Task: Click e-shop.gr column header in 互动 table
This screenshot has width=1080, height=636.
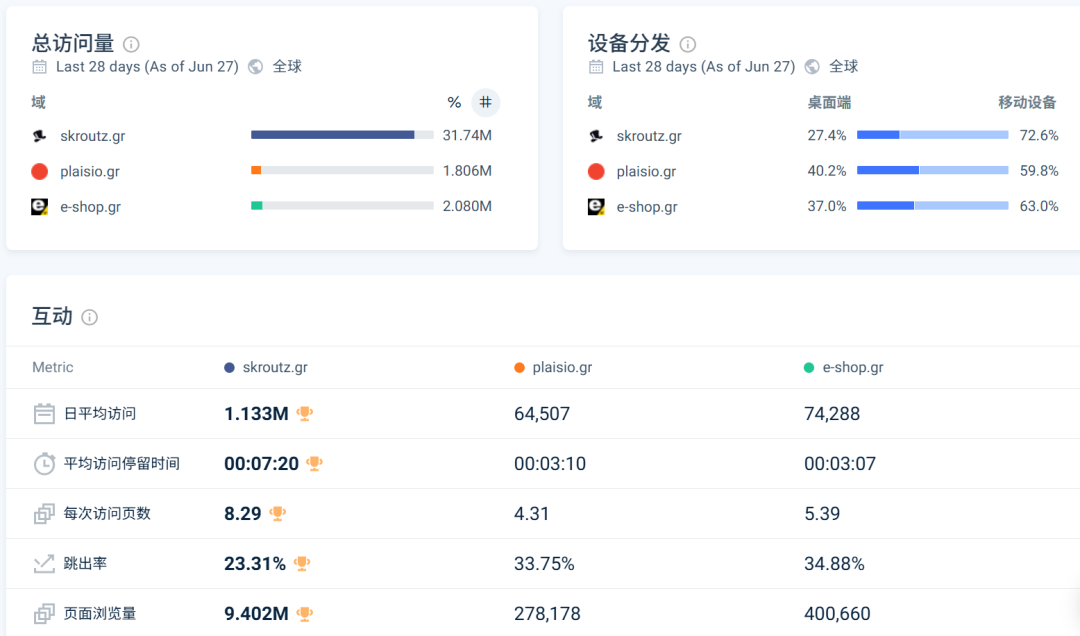Action: click(844, 367)
